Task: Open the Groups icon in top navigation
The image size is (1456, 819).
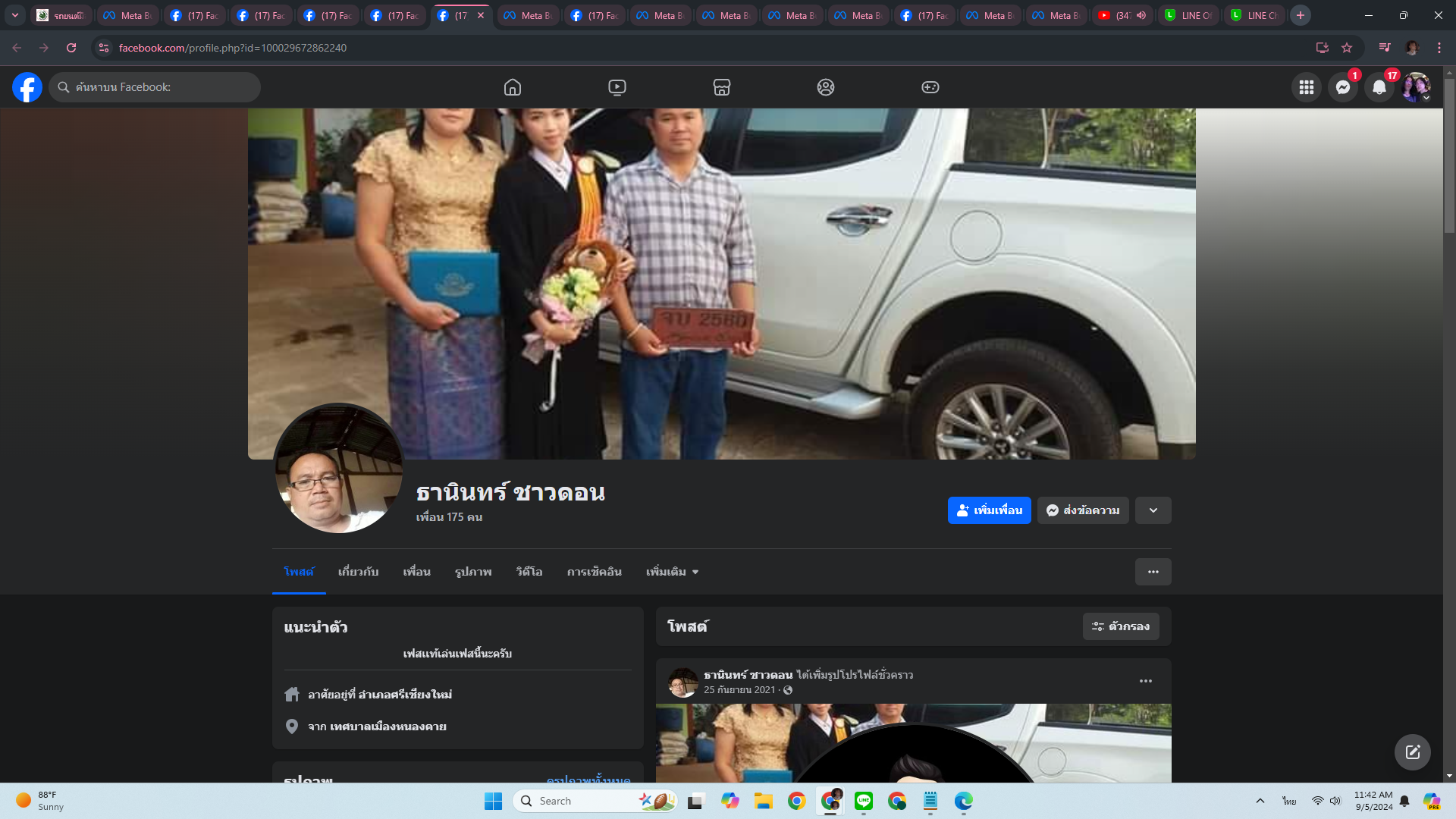Action: coord(826,87)
